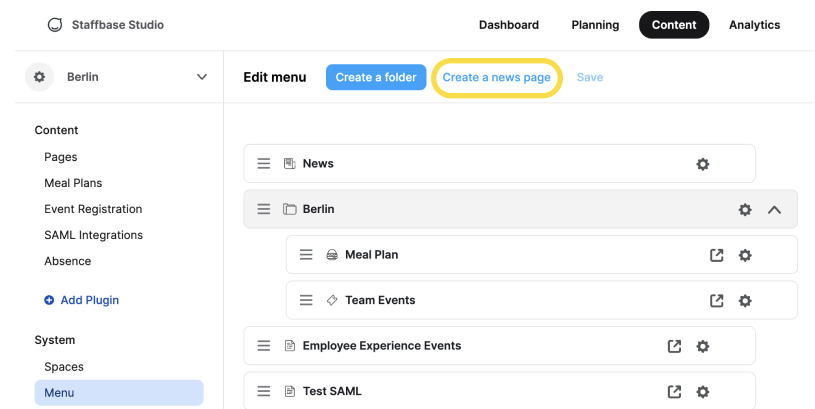Viewport: 815px width, 409px height.
Task: Open the Analytics tab
Action: coord(755,25)
